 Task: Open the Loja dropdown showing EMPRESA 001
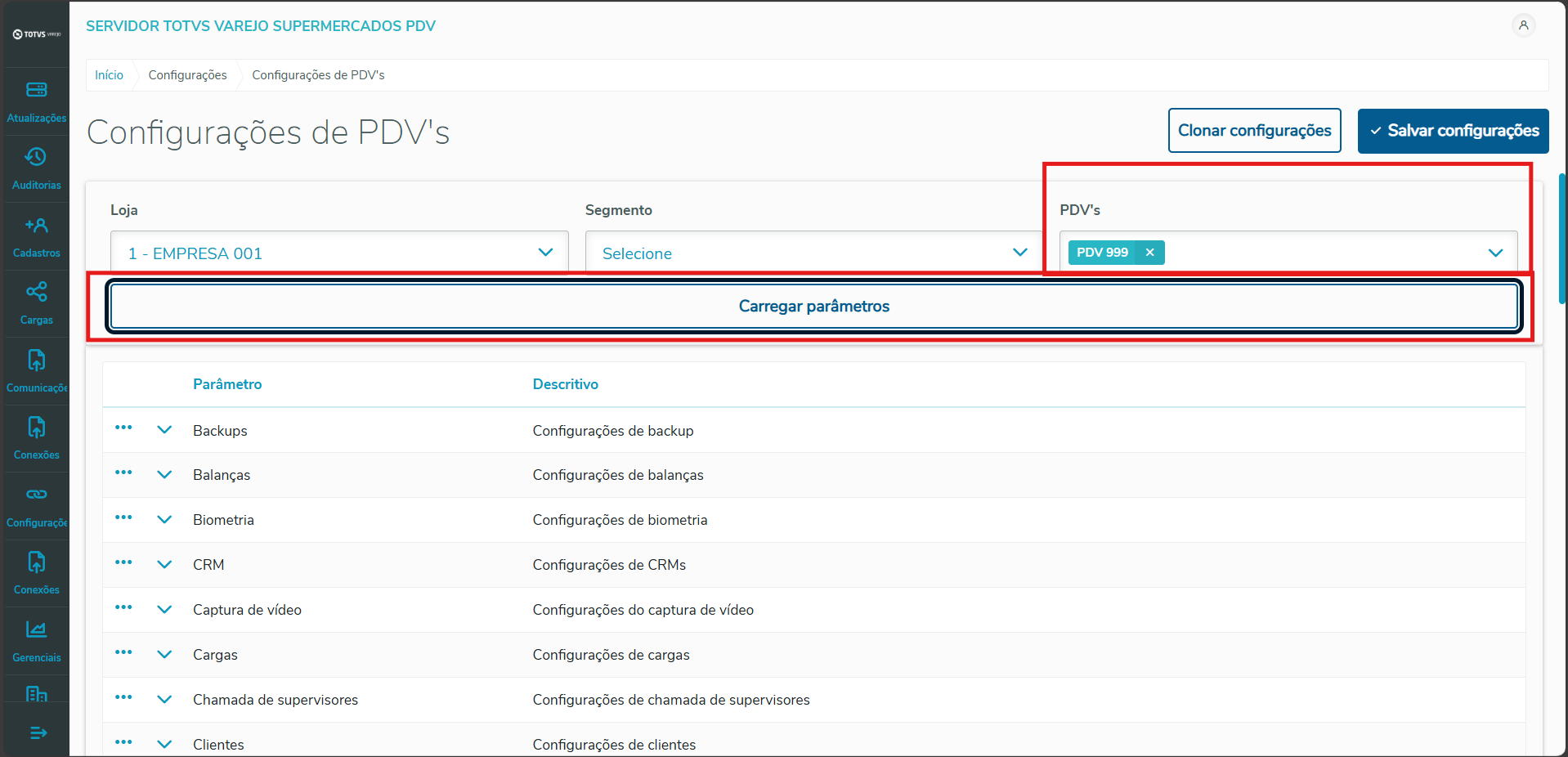tap(339, 253)
